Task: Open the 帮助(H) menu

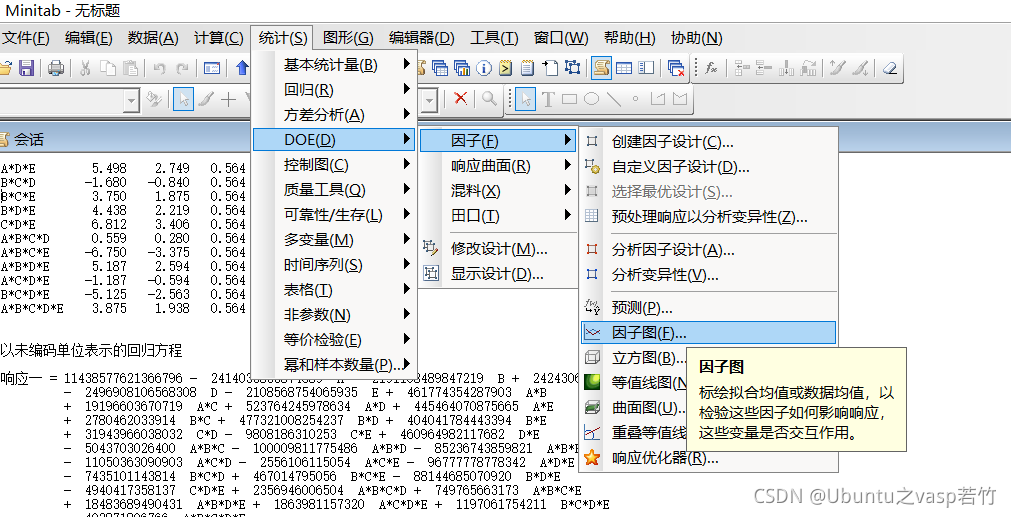Action: click(629, 38)
